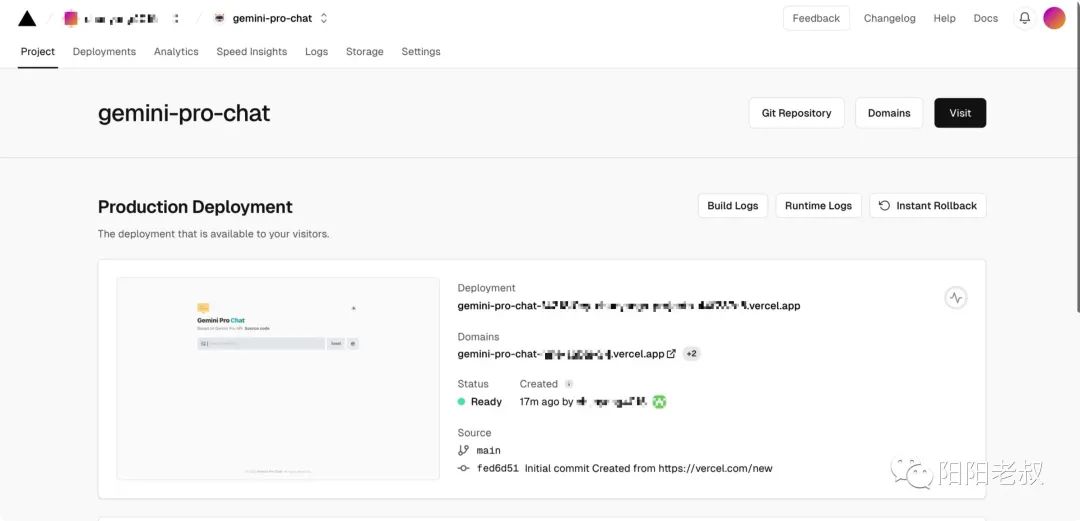Open the Speed Insights tab

251,52
